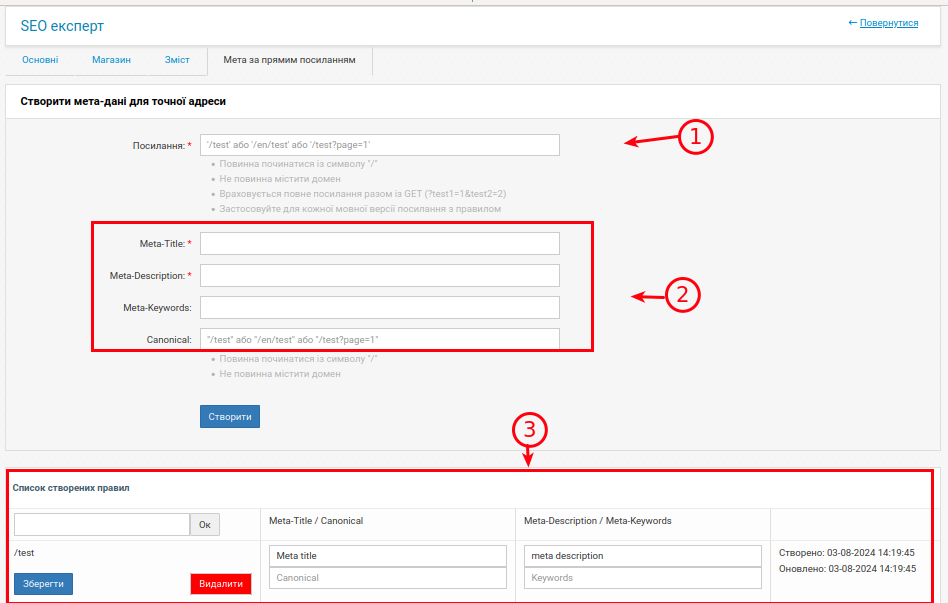Select 'Мета за прямим посиланням' tab
Screen dimensions: 948x603
pyautogui.click(x=290, y=60)
